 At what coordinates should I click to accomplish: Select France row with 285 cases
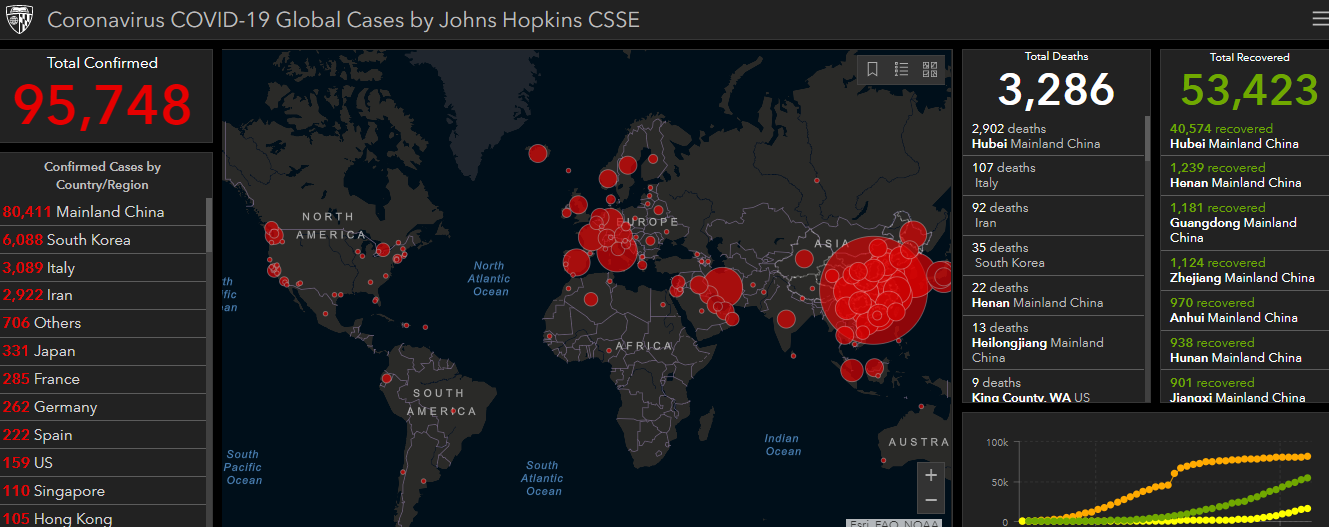pos(103,379)
